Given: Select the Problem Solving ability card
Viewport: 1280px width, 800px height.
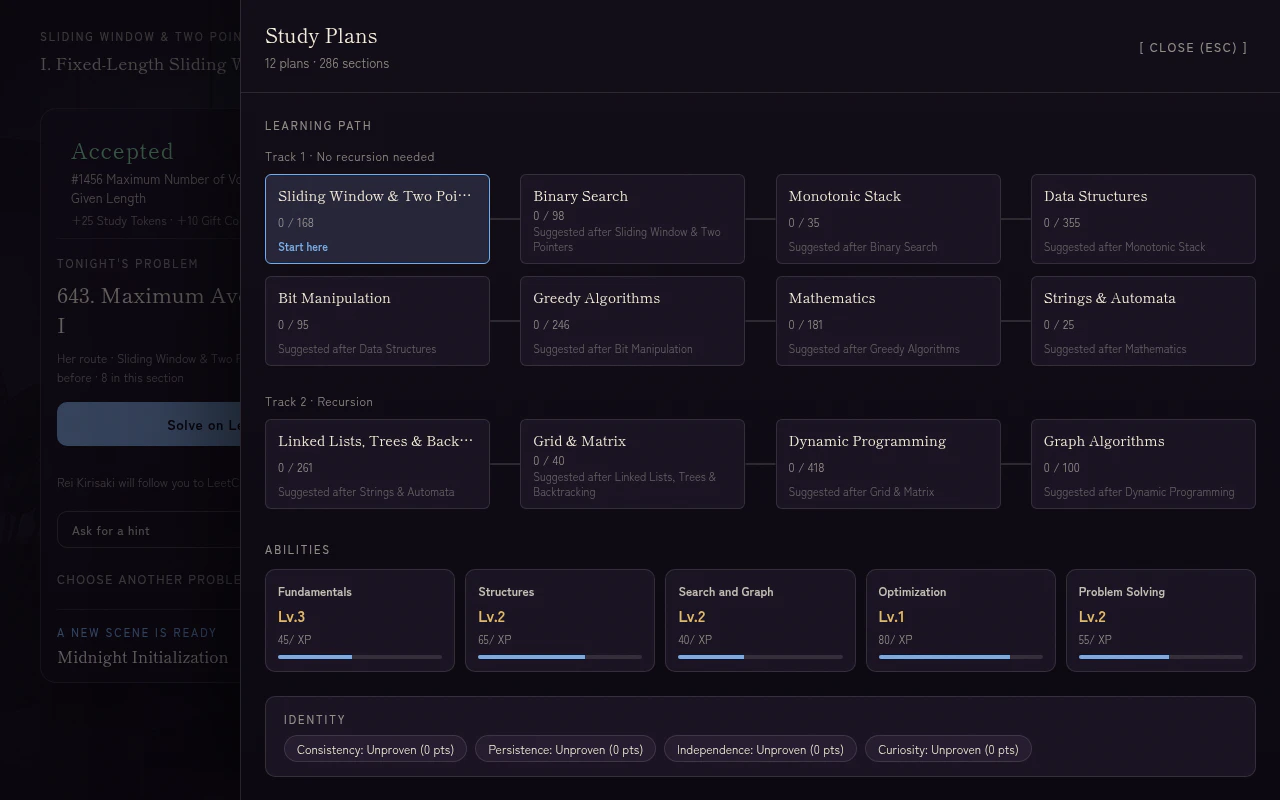Looking at the screenshot, I should [1161, 620].
